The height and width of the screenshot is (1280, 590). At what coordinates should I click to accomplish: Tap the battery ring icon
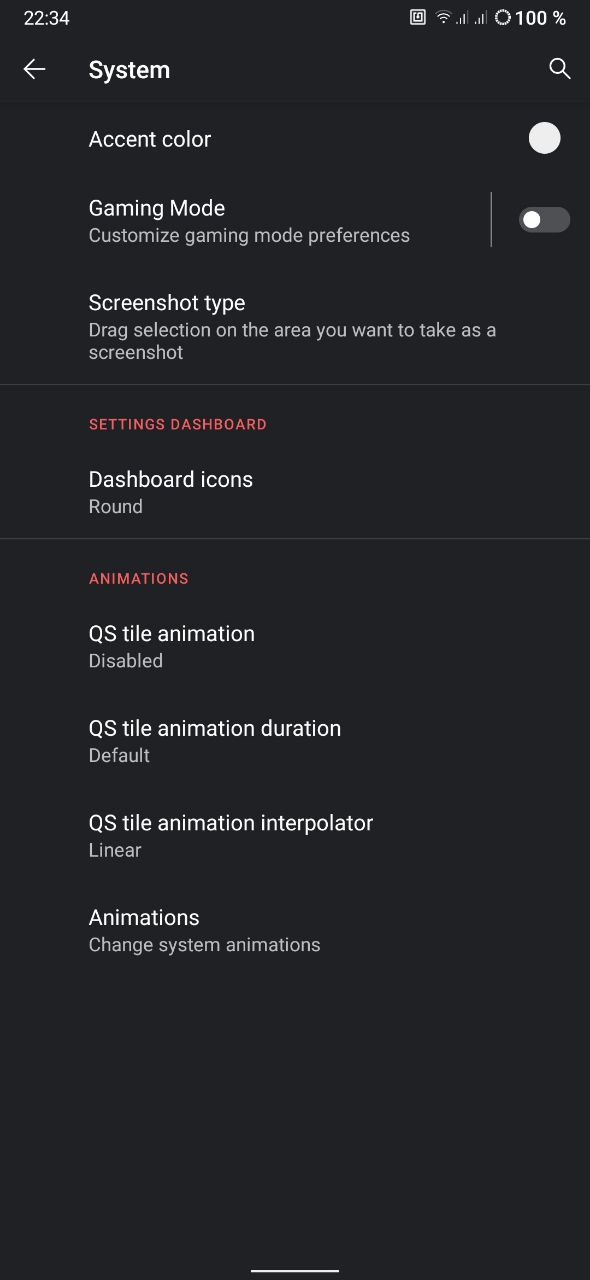[x=503, y=18]
